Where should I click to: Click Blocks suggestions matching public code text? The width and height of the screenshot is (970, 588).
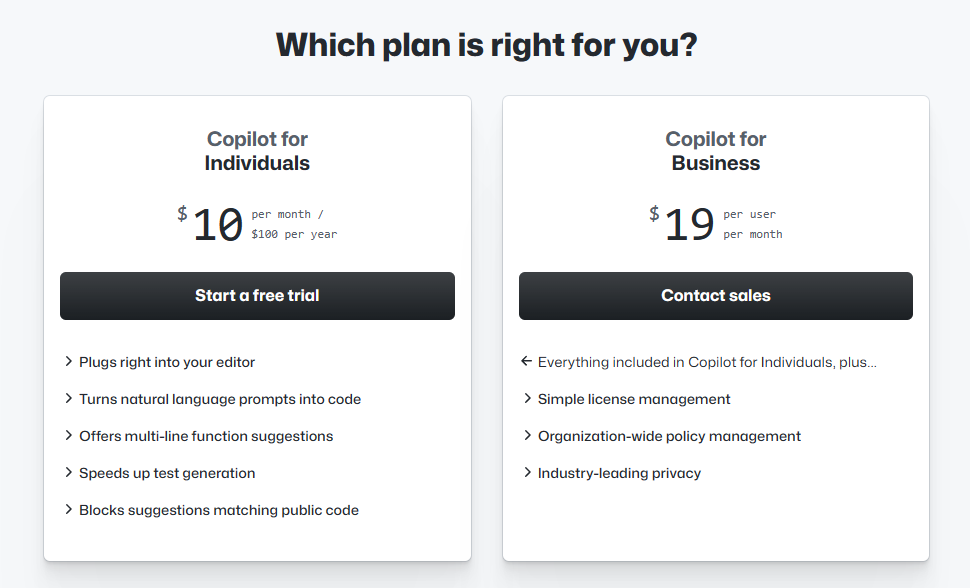pos(218,510)
